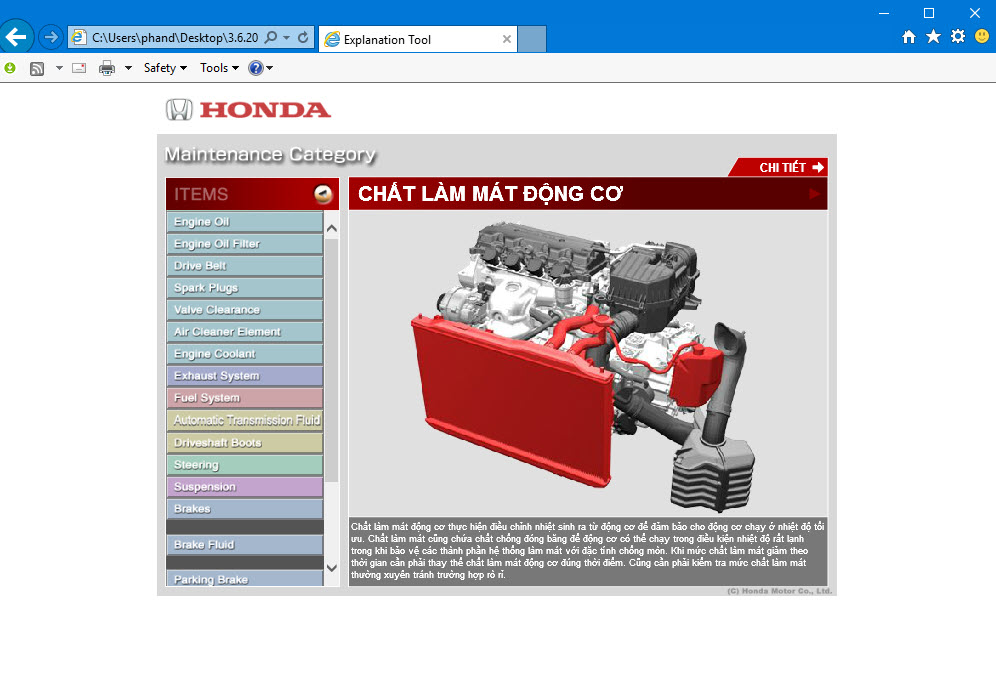The image size is (996, 677).
Task: Close the Explanation Tool tab
Action: pos(506,39)
